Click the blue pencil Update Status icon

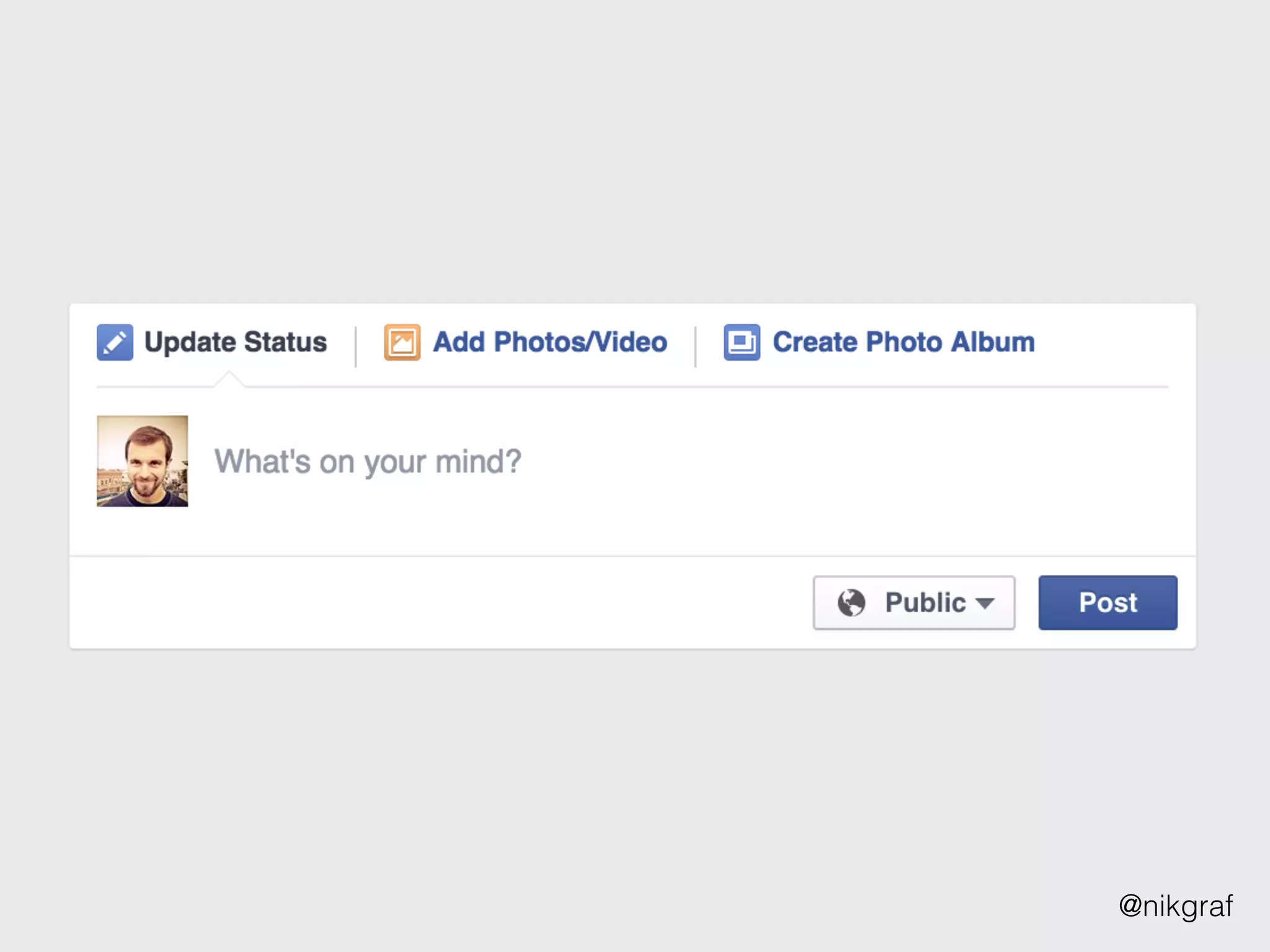(x=115, y=342)
